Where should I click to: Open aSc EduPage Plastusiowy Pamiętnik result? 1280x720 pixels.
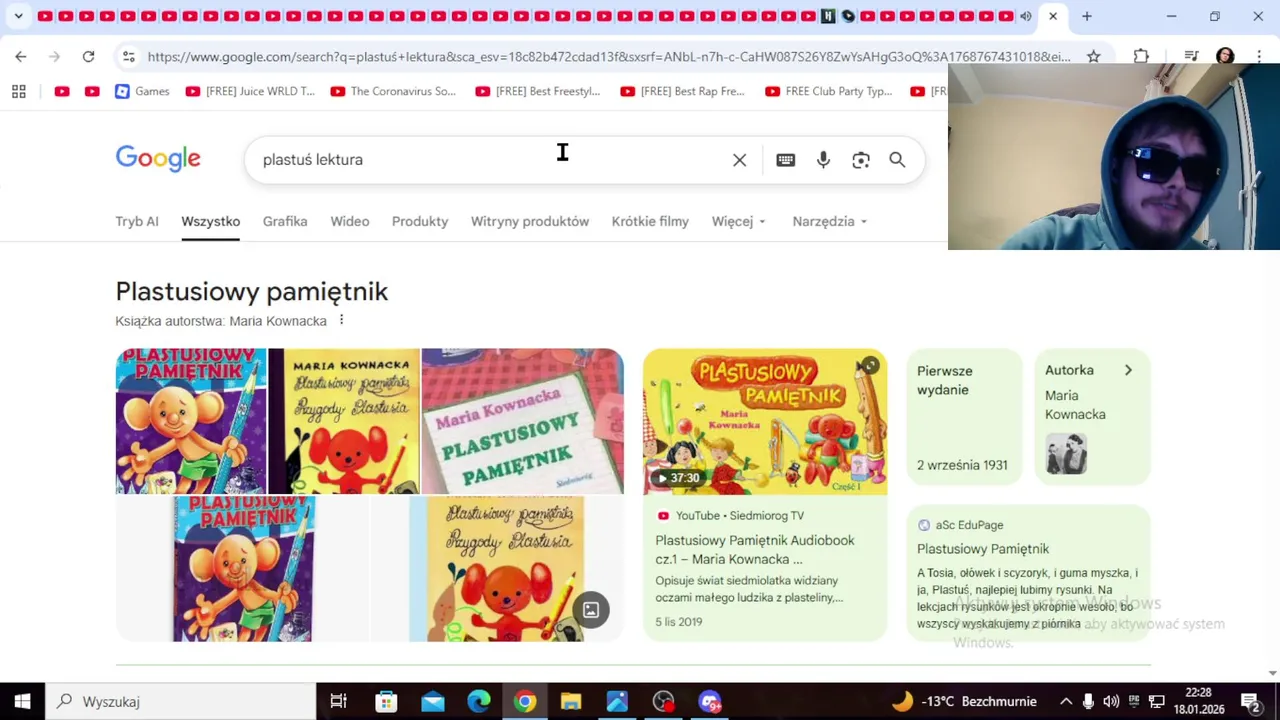click(1028, 572)
